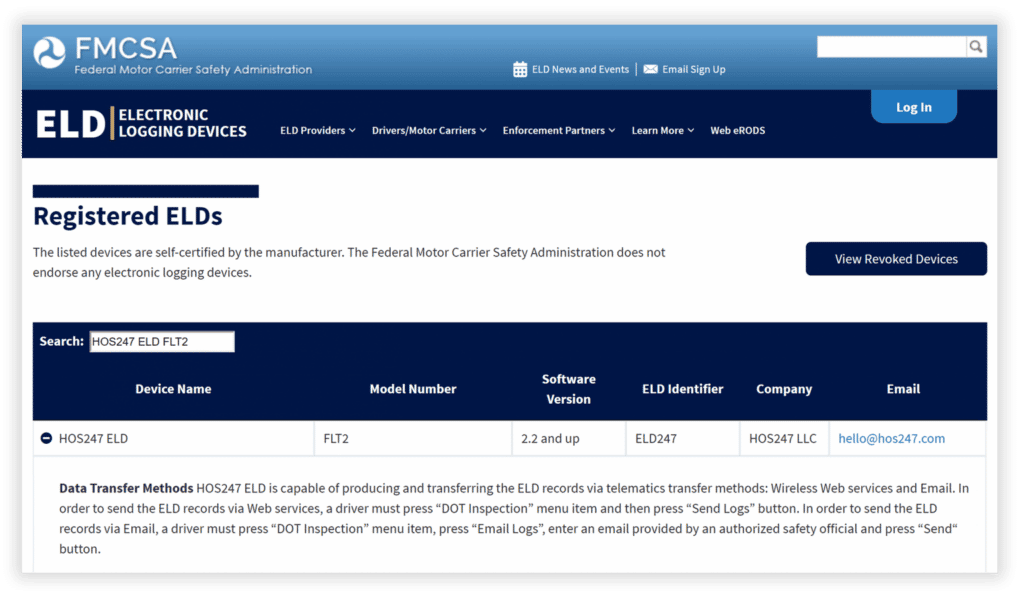The image size is (1024, 599).
Task: Open the Drivers/Motor Carriers dropdown
Action: tap(428, 130)
